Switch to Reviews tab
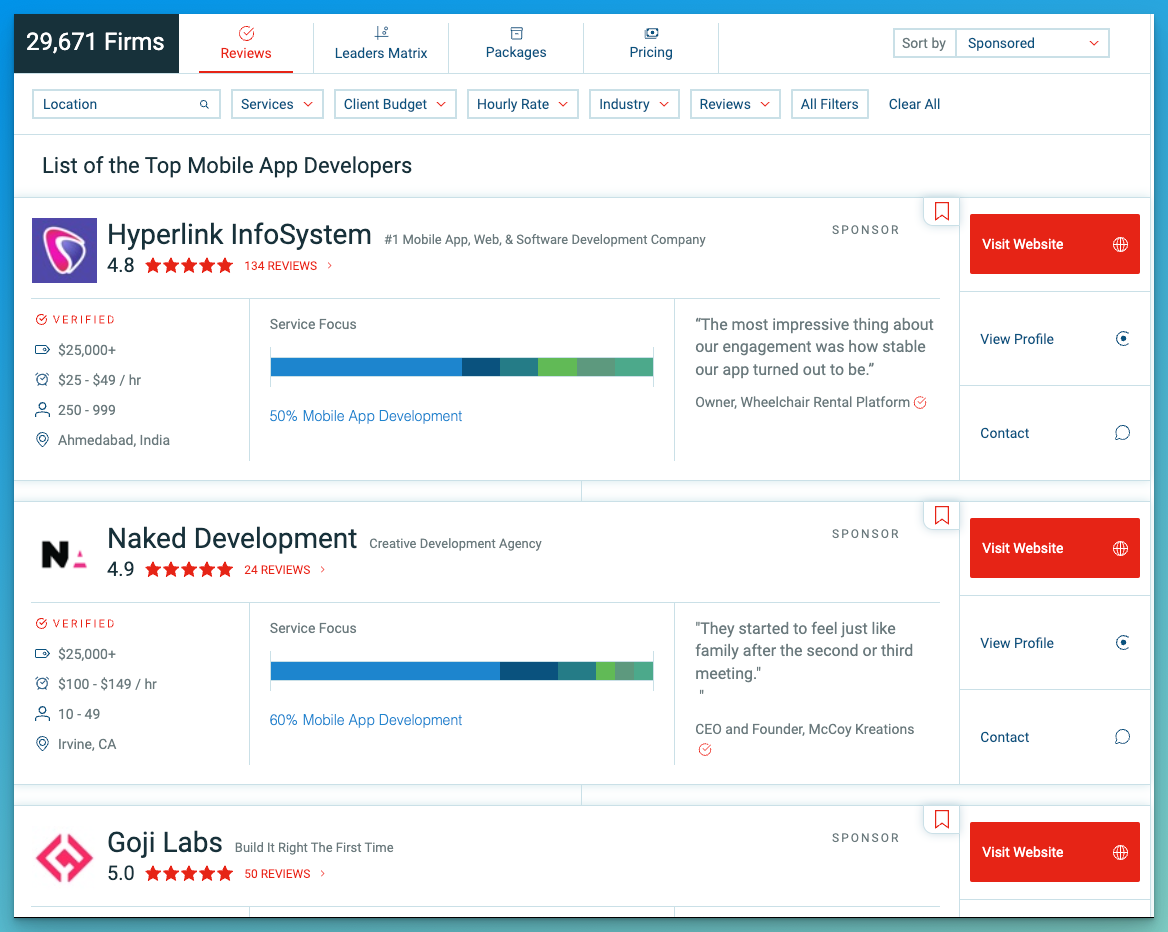Screen dimensions: 1168x932 pyautogui.click(x=246, y=44)
